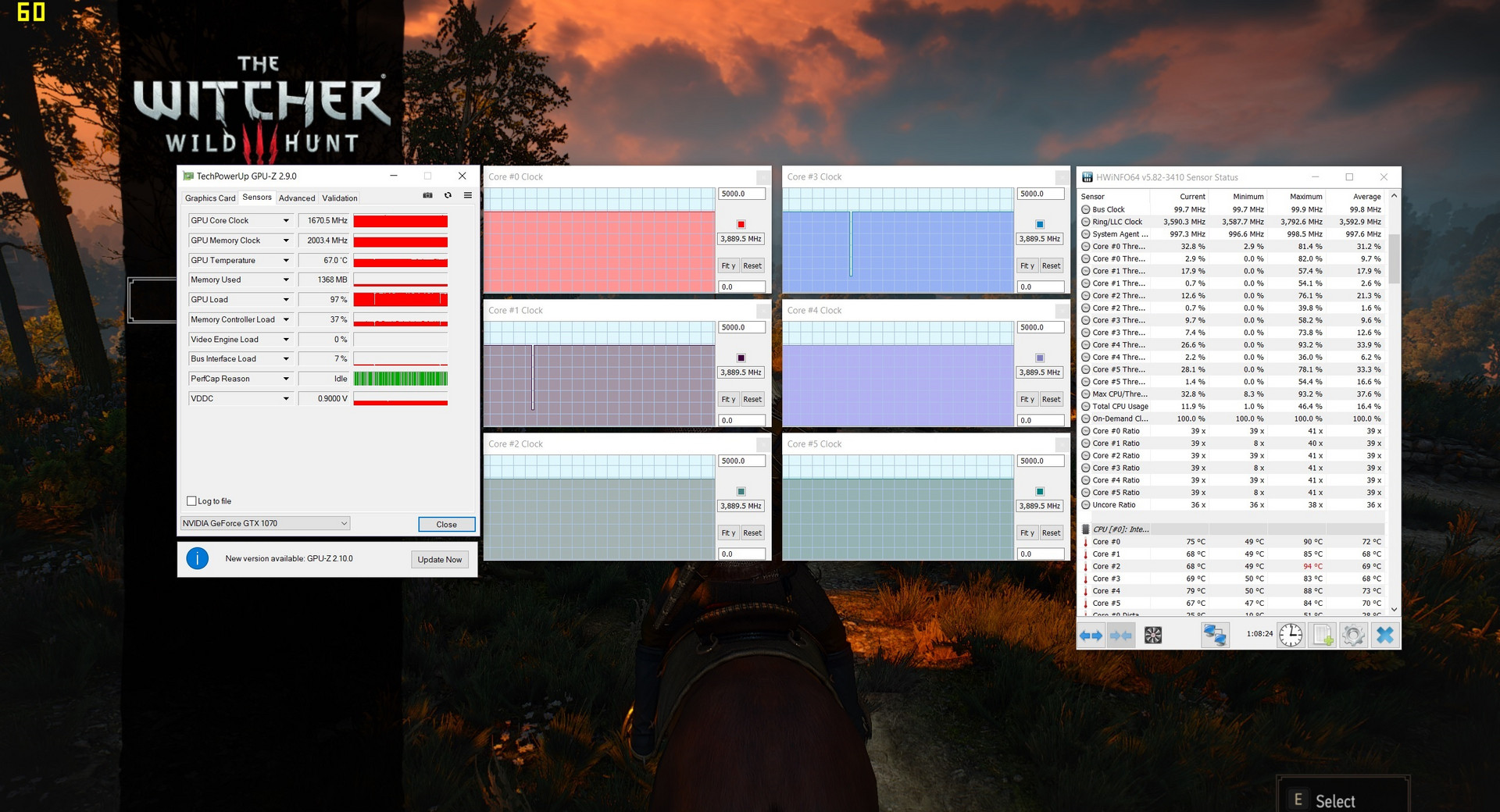Screen dimensions: 1500x812
Task: Open the GPU Core Clock sensor dropdown
Action: pyautogui.click(x=286, y=221)
